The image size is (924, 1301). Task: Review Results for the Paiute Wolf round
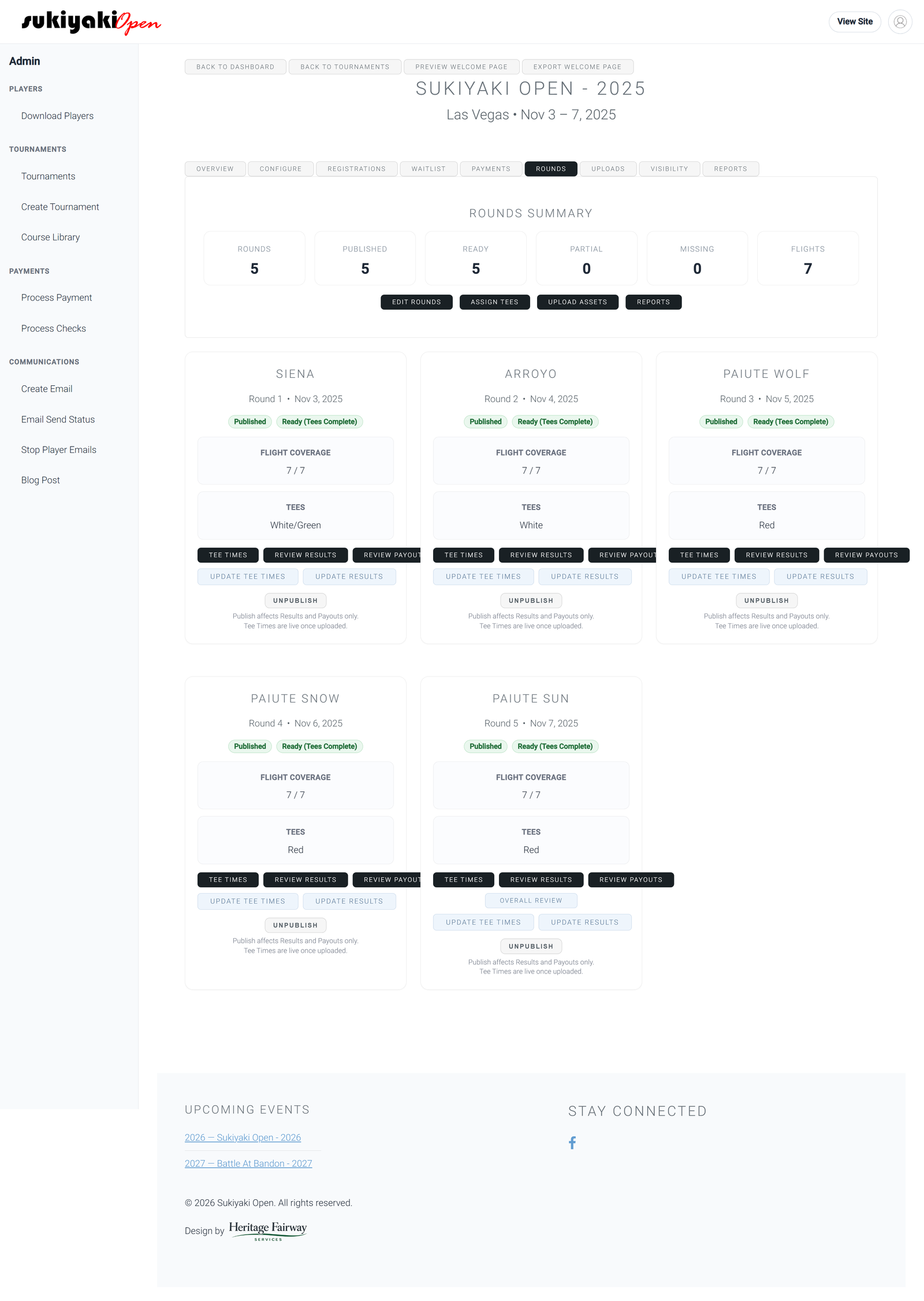pyautogui.click(x=777, y=555)
